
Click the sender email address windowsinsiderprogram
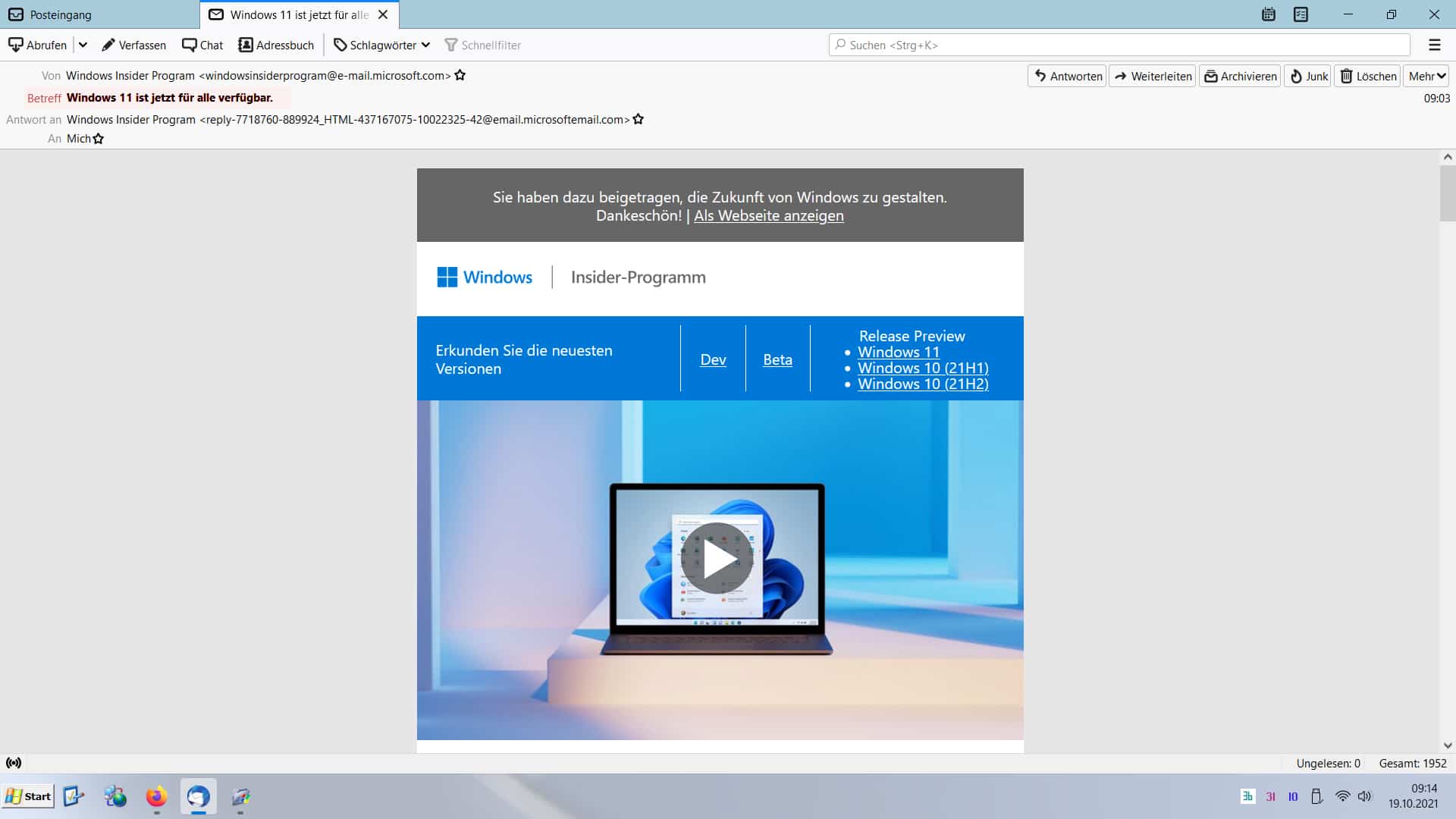[x=325, y=75]
